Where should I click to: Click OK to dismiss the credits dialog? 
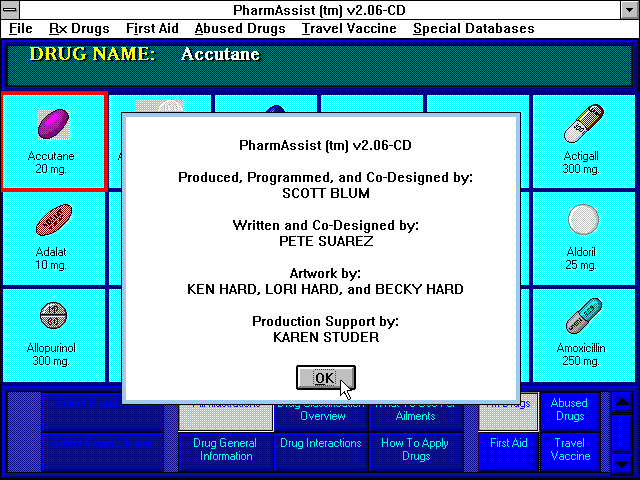tap(326, 378)
